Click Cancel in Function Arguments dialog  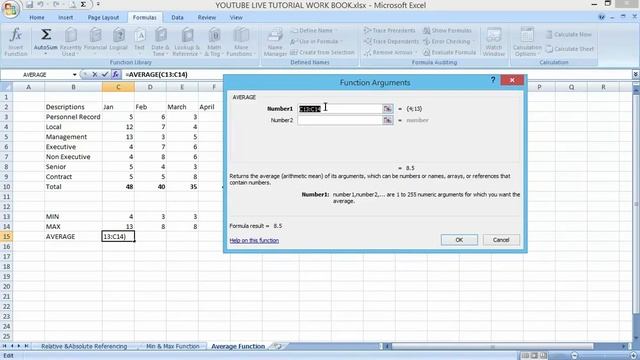(501, 240)
